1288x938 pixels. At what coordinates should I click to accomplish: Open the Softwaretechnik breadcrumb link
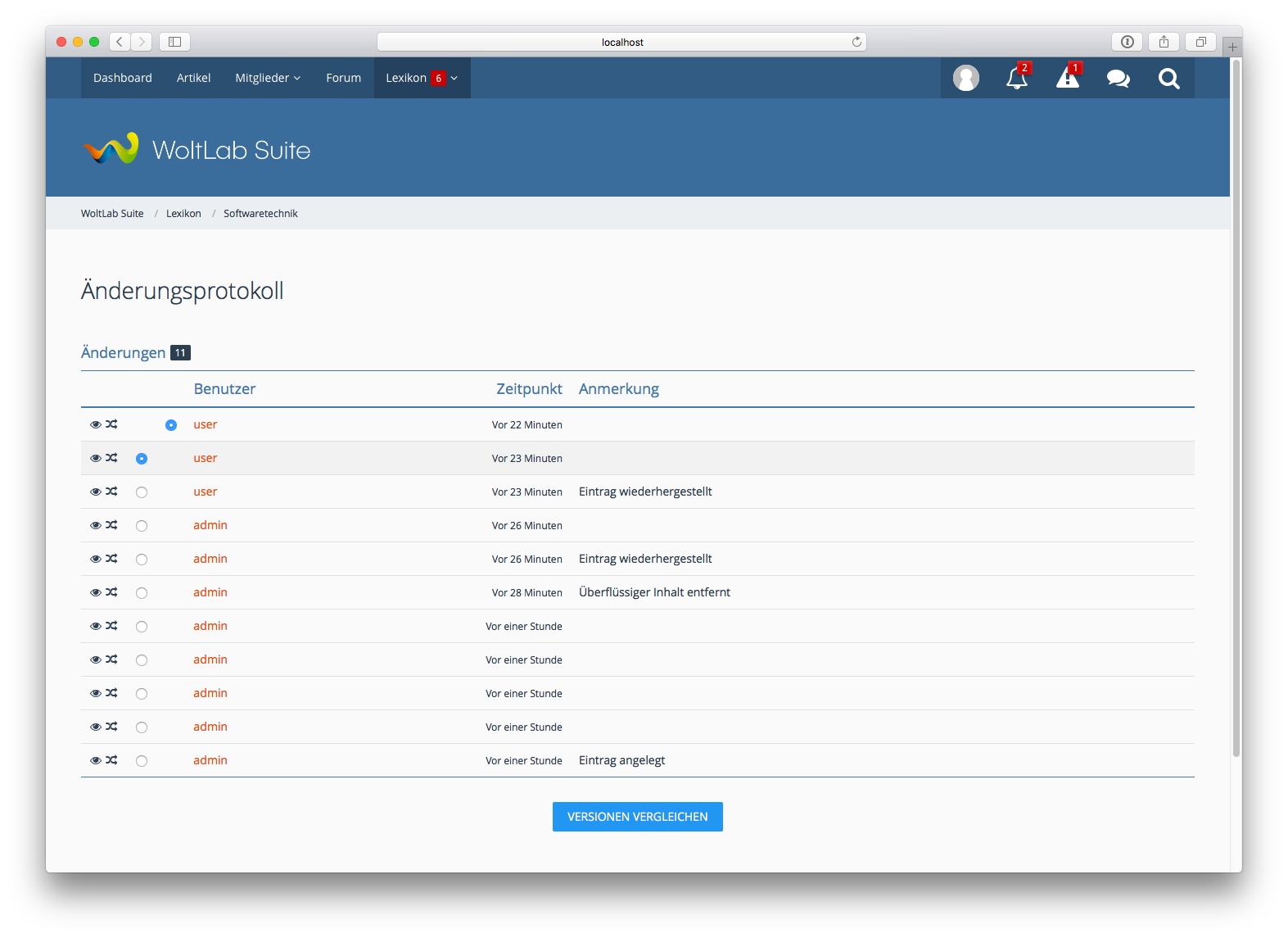click(x=260, y=214)
